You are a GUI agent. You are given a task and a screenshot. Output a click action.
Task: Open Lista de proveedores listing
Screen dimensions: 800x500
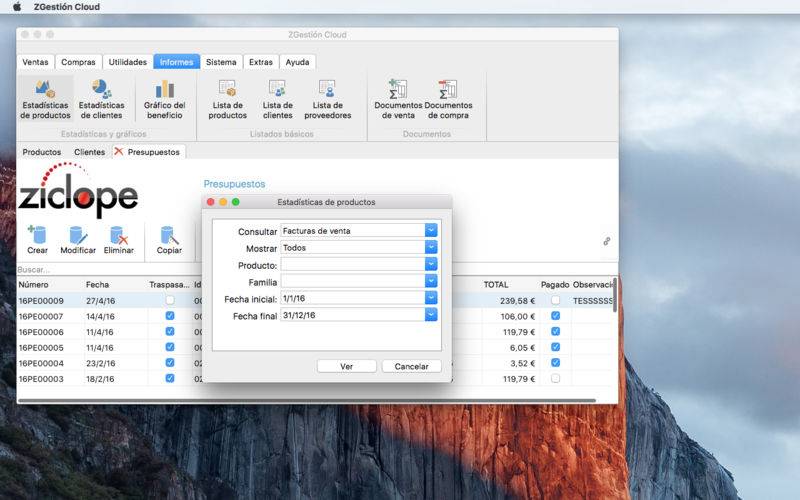click(x=328, y=99)
